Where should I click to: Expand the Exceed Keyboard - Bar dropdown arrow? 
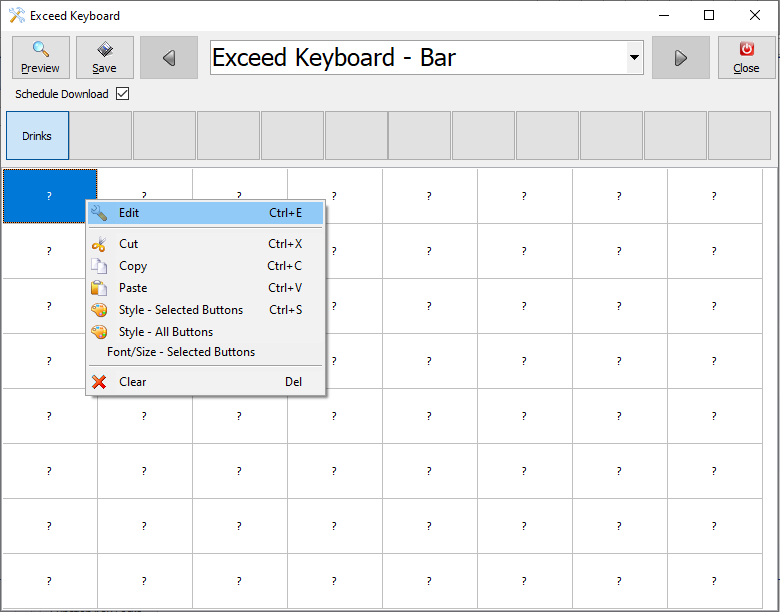(634, 58)
